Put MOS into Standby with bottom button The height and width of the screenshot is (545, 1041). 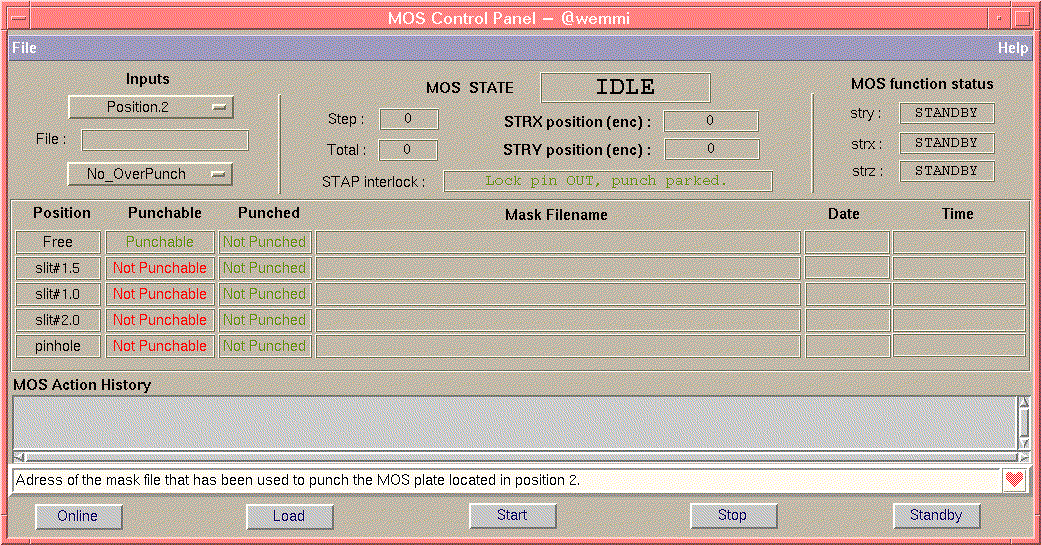pyautogui.click(x=935, y=515)
